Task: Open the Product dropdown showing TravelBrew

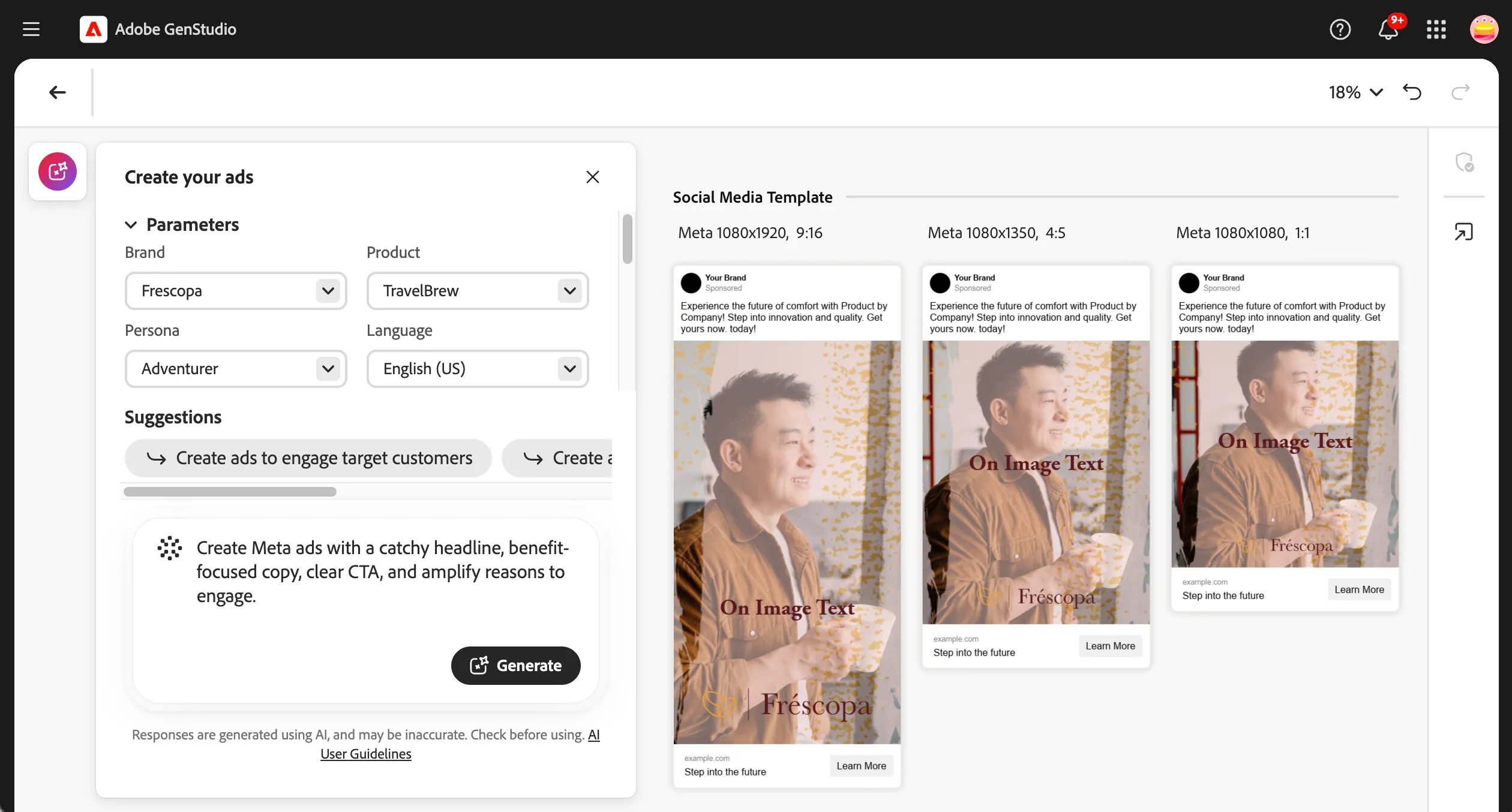Action: 478,291
